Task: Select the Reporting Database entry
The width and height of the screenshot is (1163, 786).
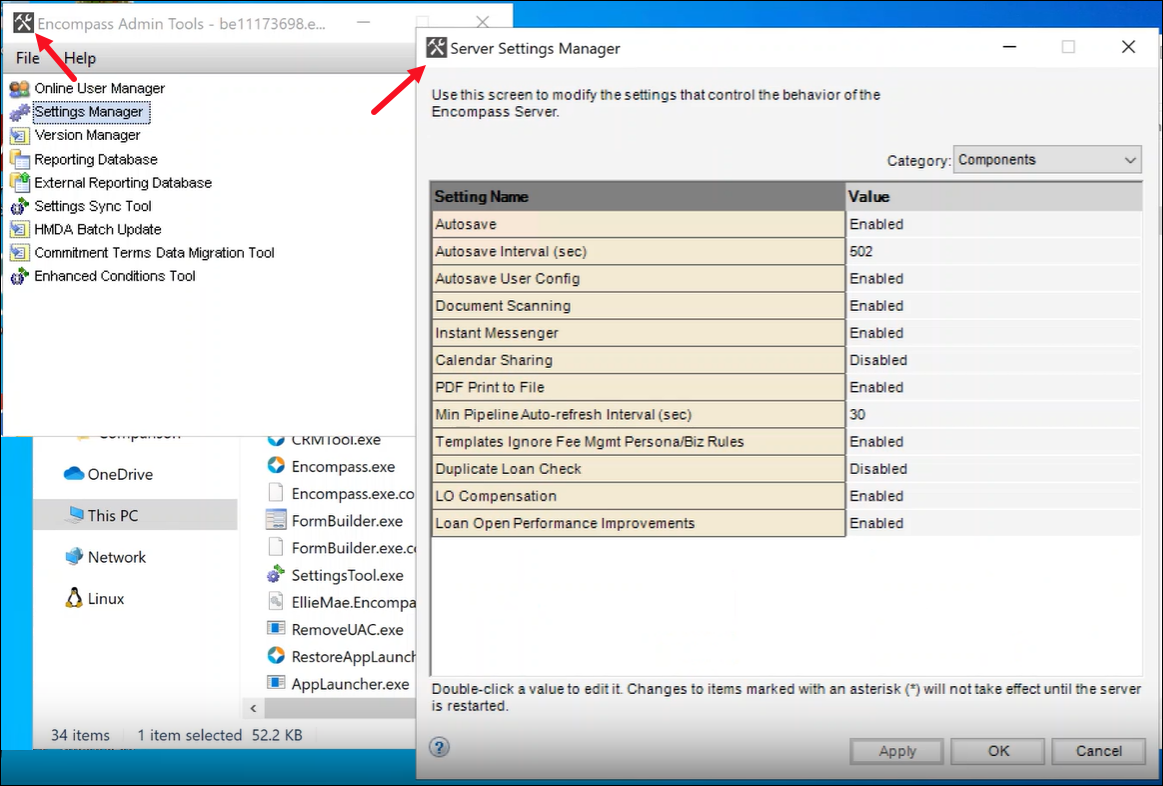Action: 96,159
